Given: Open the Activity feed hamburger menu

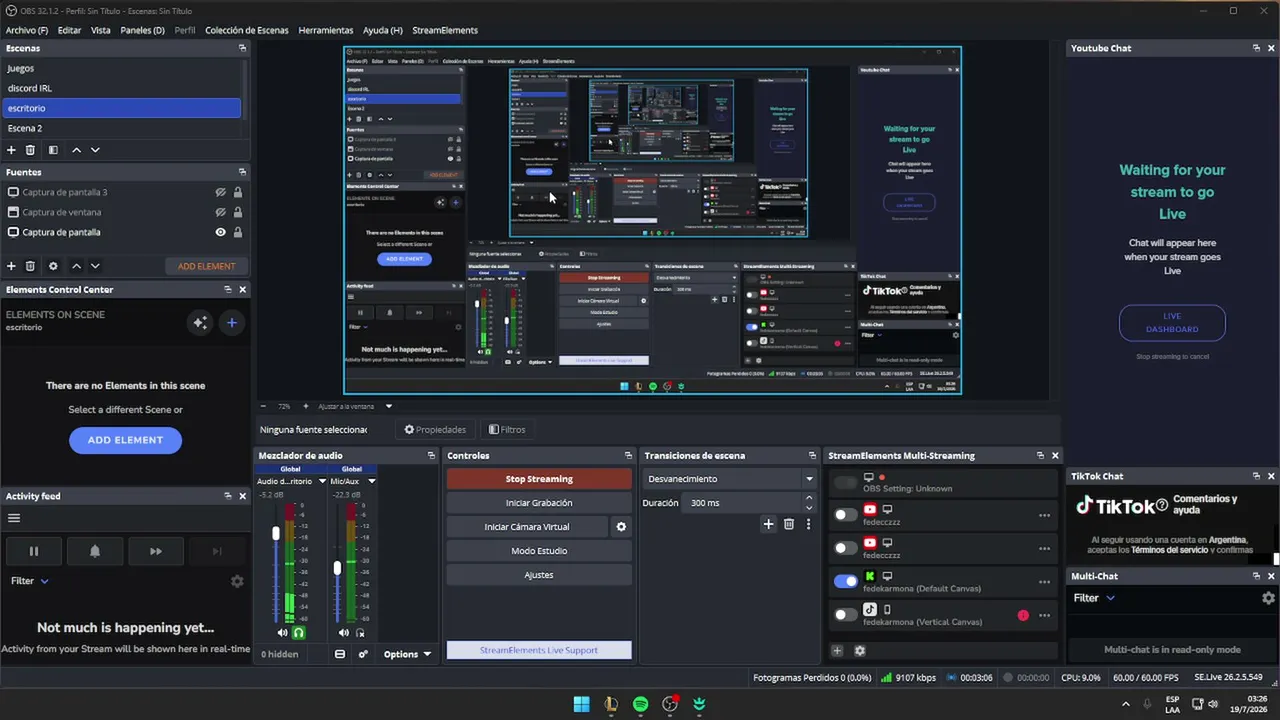Looking at the screenshot, I should (14, 518).
